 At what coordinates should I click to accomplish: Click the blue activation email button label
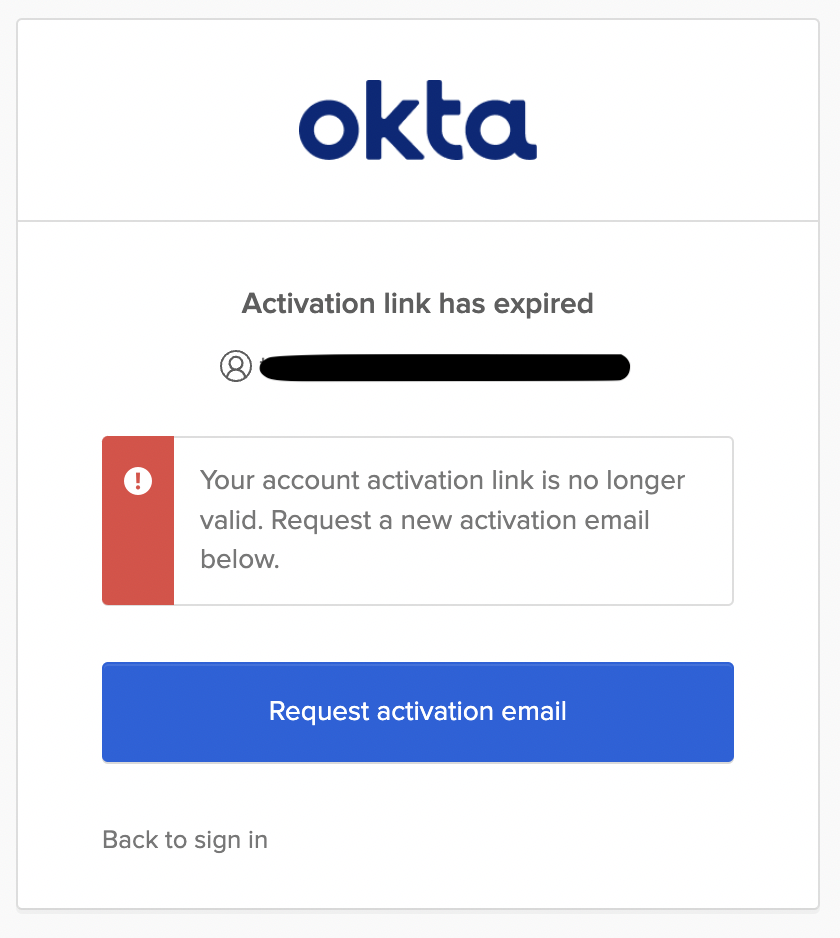click(x=418, y=712)
